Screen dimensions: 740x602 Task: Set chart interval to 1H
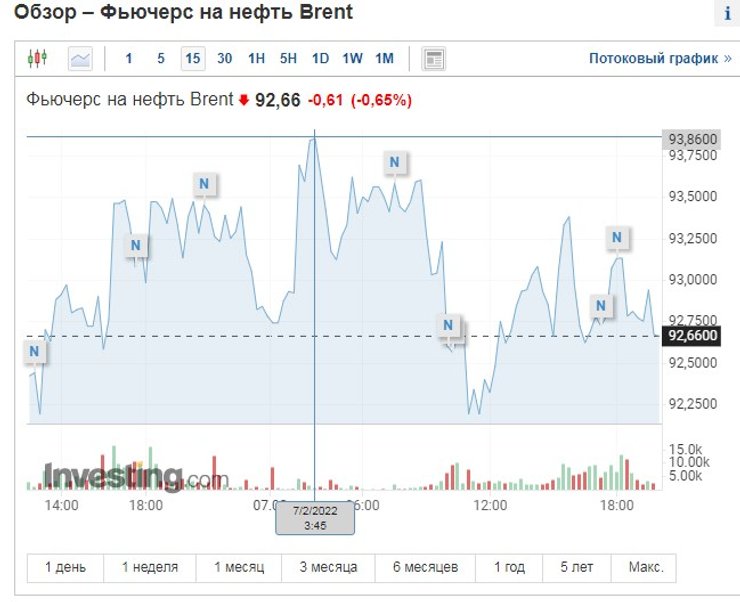[256, 58]
